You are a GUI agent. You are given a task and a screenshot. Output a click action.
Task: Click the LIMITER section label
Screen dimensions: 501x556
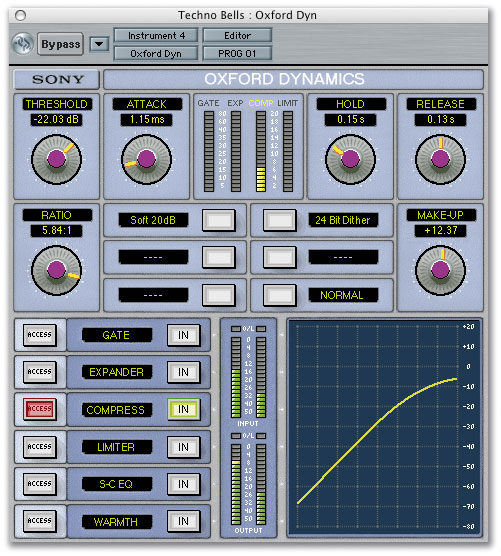click(x=117, y=447)
